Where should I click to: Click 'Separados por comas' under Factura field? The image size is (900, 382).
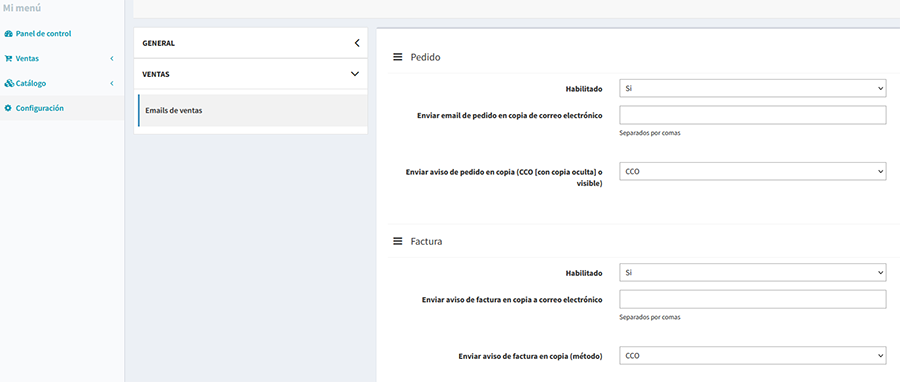click(650, 317)
